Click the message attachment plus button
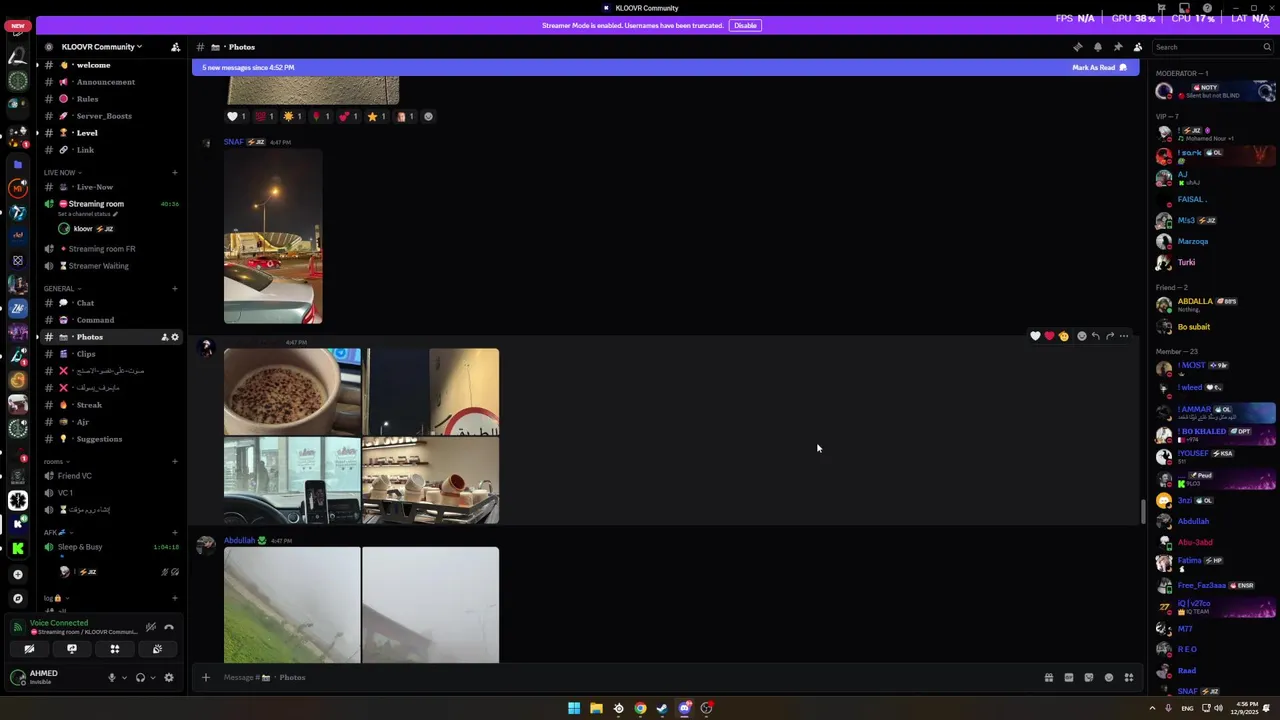Viewport: 1280px width, 720px height. 206,677
